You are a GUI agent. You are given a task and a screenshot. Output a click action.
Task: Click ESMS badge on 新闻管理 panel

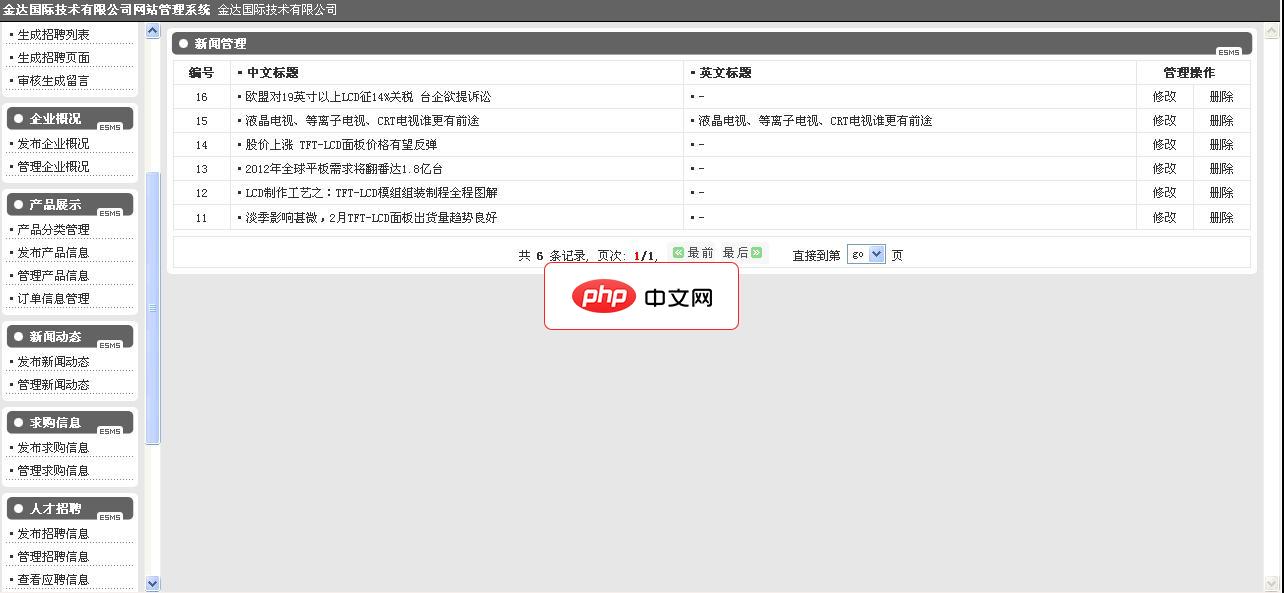[x=1229, y=52]
